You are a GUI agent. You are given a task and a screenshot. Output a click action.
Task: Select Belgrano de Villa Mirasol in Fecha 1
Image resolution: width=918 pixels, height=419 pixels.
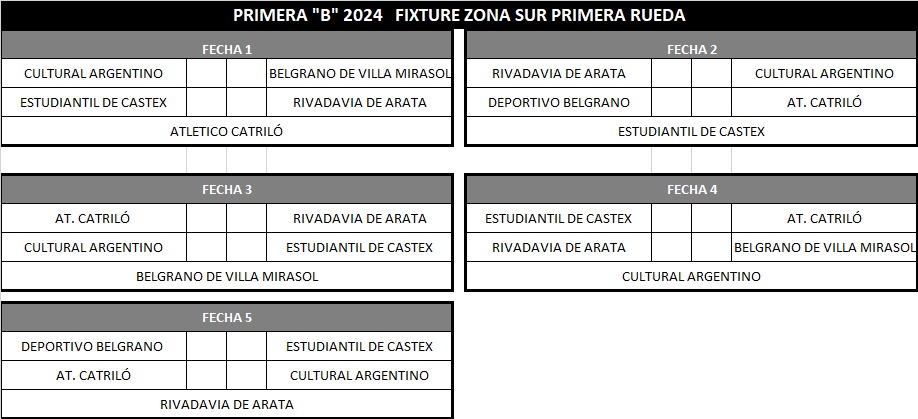click(360, 73)
